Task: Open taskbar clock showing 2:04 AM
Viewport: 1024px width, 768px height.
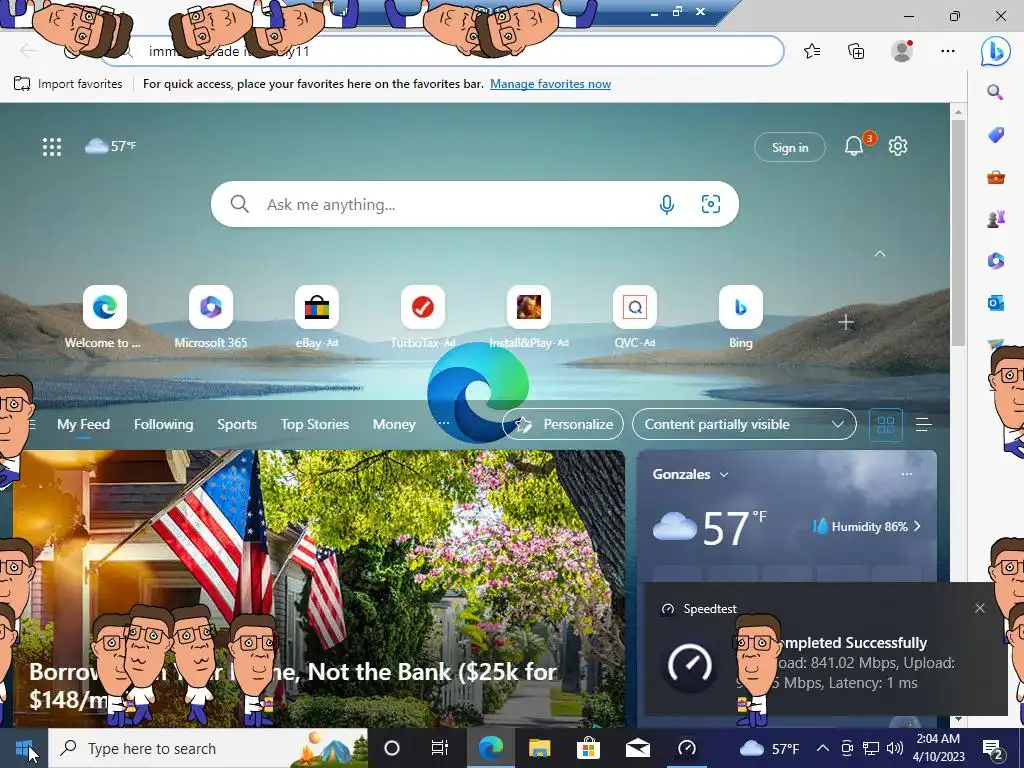Action: pyautogui.click(x=938, y=748)
